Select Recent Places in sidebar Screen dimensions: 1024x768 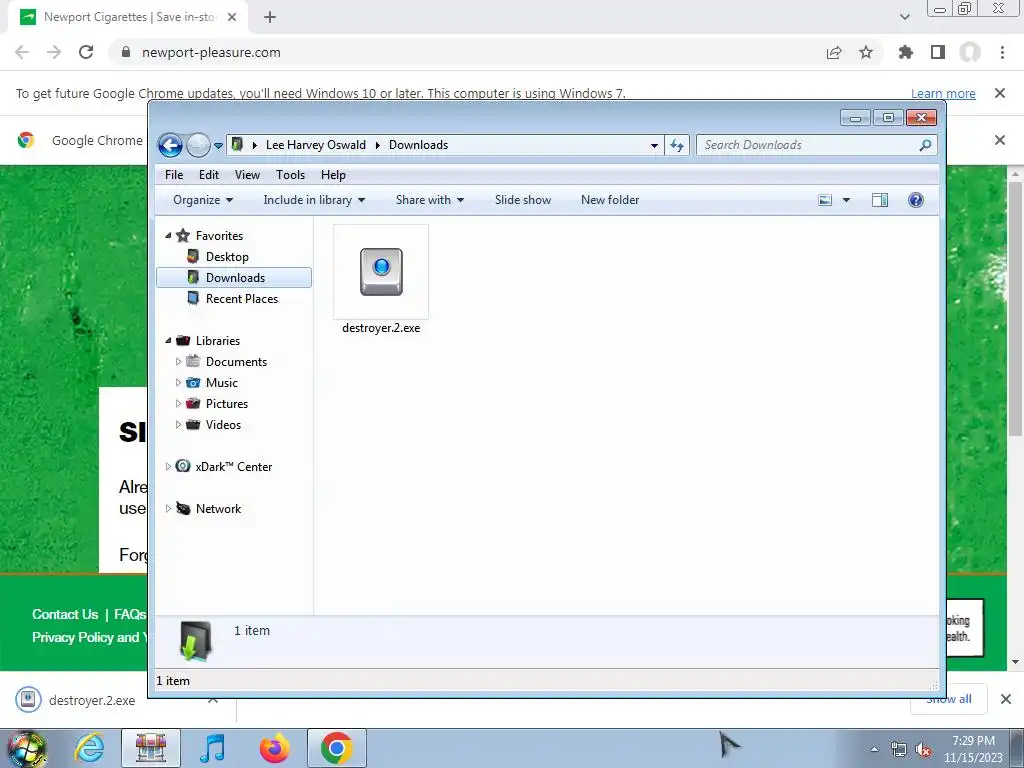[x=242, y=298]
